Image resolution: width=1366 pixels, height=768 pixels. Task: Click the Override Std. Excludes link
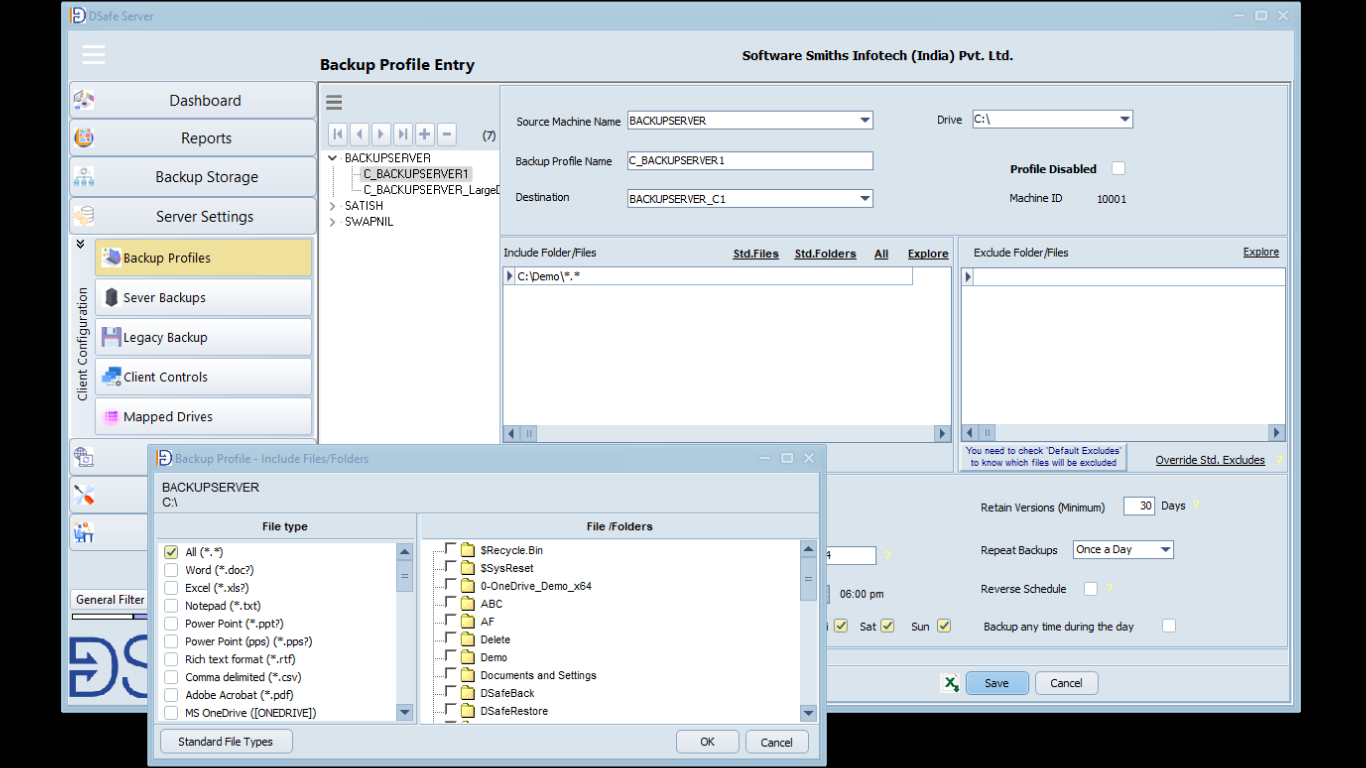(1210, 460)
